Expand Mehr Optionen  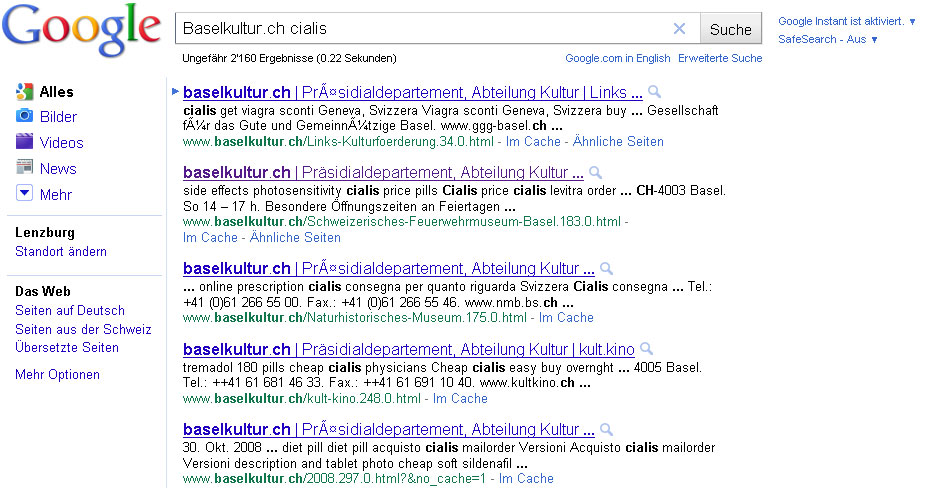point(57,374)
